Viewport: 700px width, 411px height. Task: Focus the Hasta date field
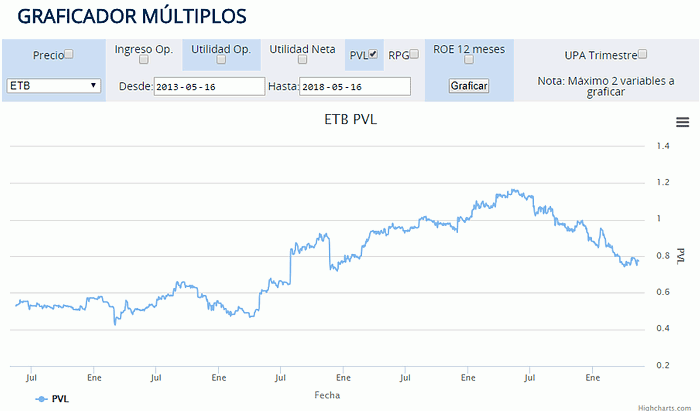click(x=355, y=87)
